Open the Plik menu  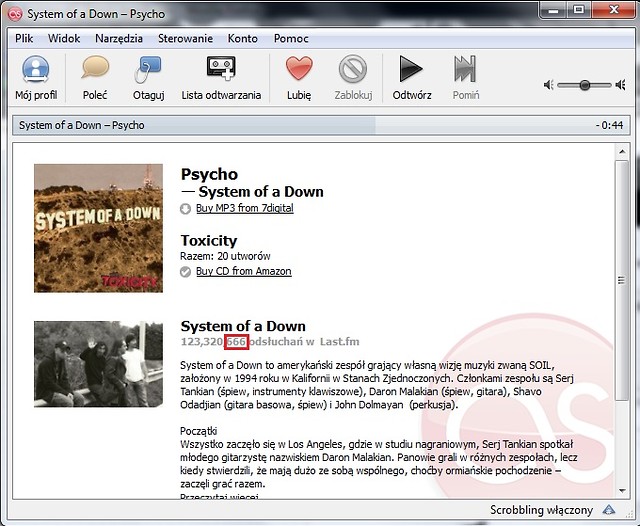click(x=24, y=39)
